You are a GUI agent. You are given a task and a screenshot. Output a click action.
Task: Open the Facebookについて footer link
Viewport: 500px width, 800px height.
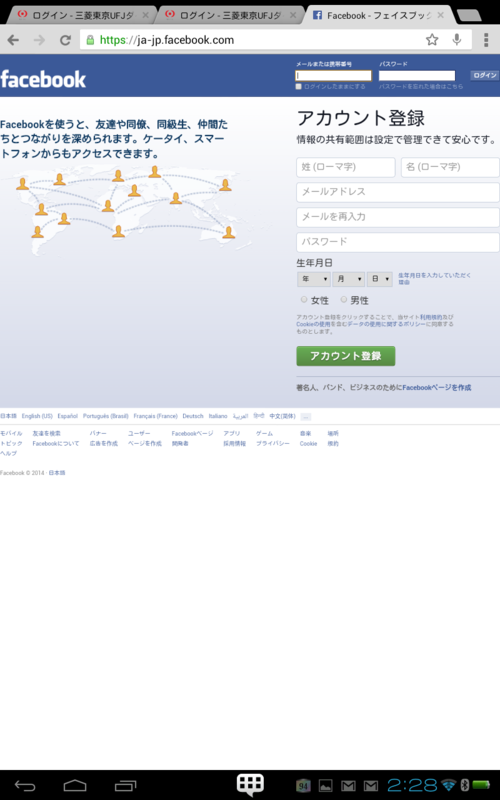[56, 444]
